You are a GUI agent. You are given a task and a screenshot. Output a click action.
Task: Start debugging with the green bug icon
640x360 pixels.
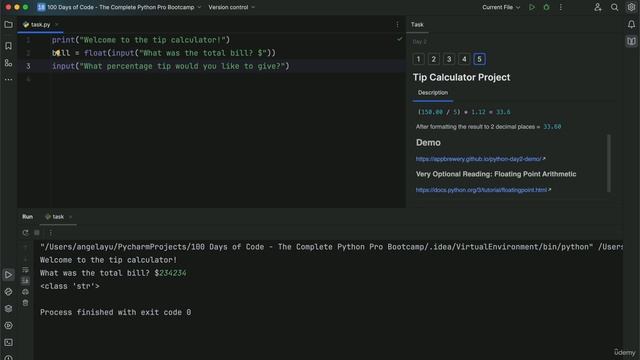(x=546, y=7)
